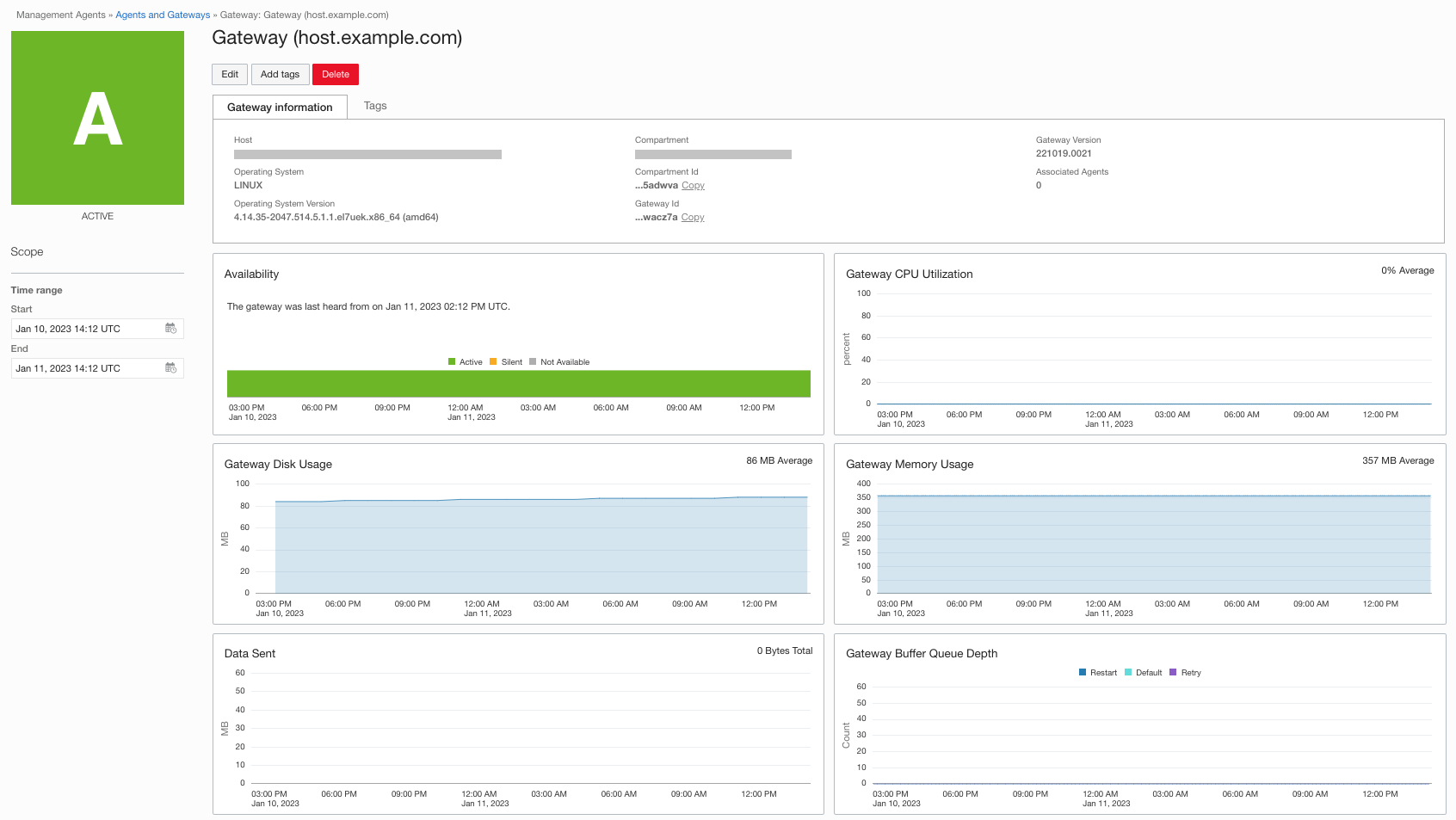Copy the Gateway Id value

693,218
